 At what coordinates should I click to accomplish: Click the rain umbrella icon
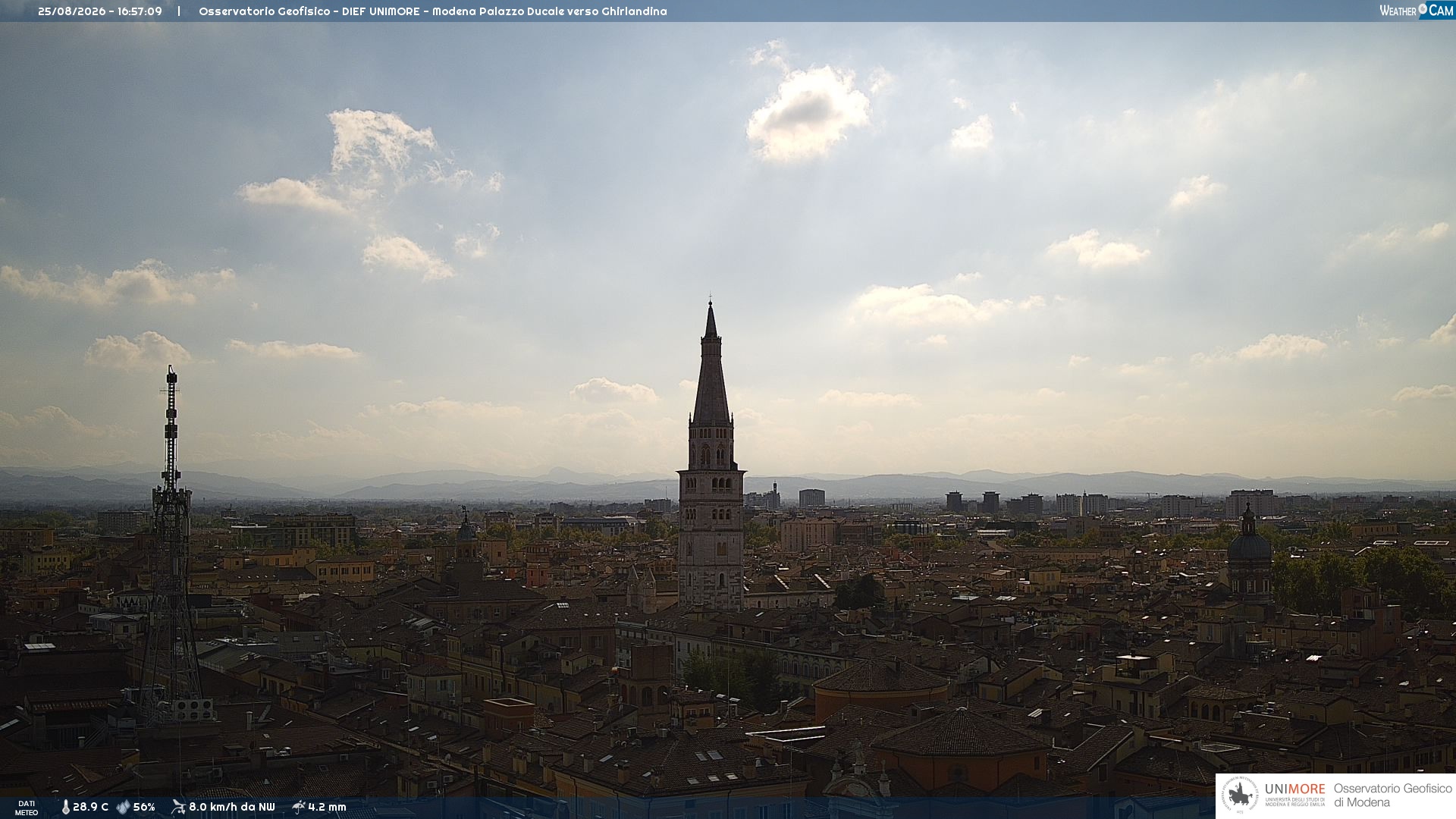tap(298, 807)
